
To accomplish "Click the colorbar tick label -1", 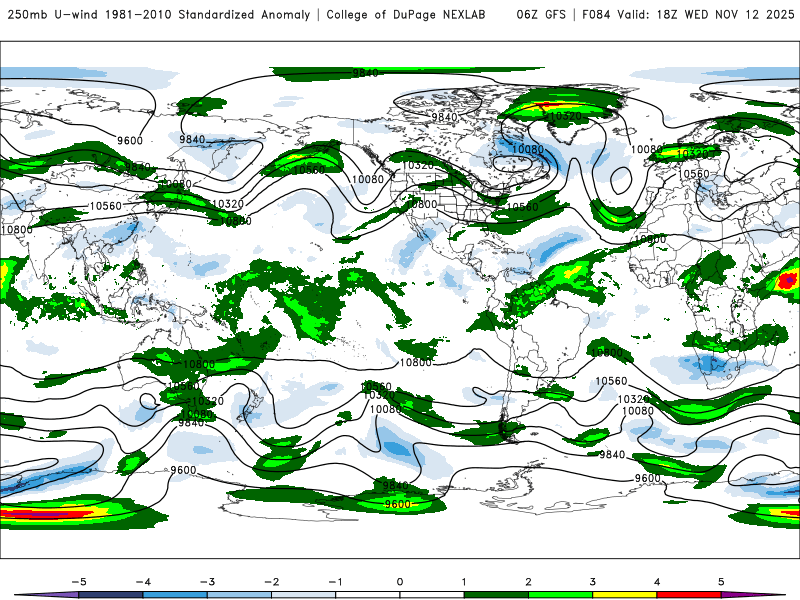I will 335,582.
